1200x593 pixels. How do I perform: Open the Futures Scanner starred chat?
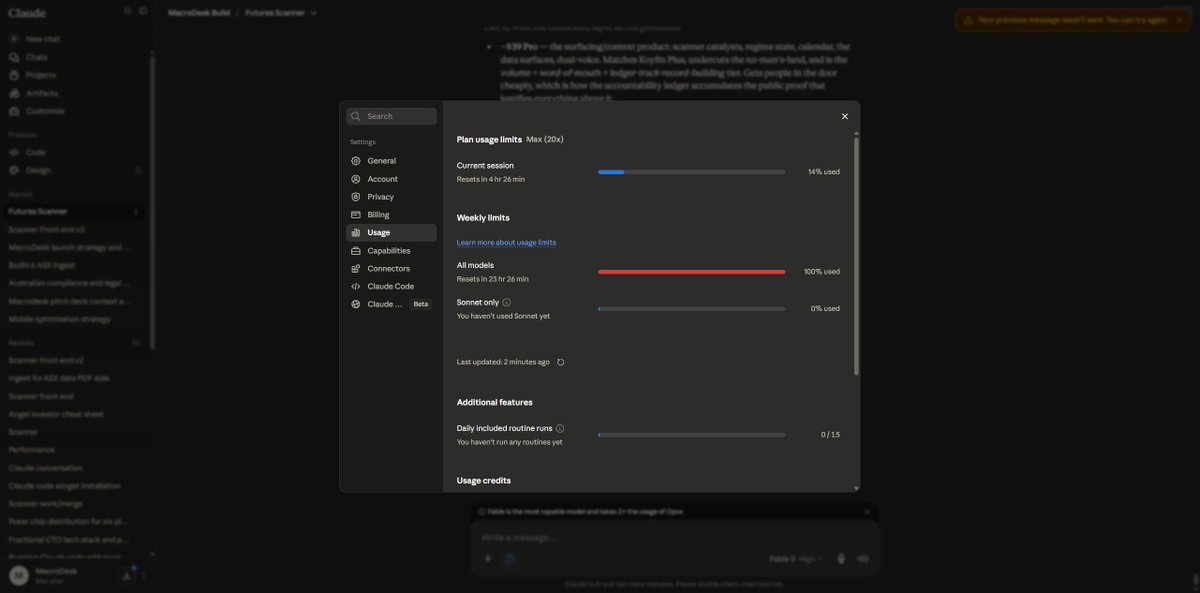tap(75, 212)
